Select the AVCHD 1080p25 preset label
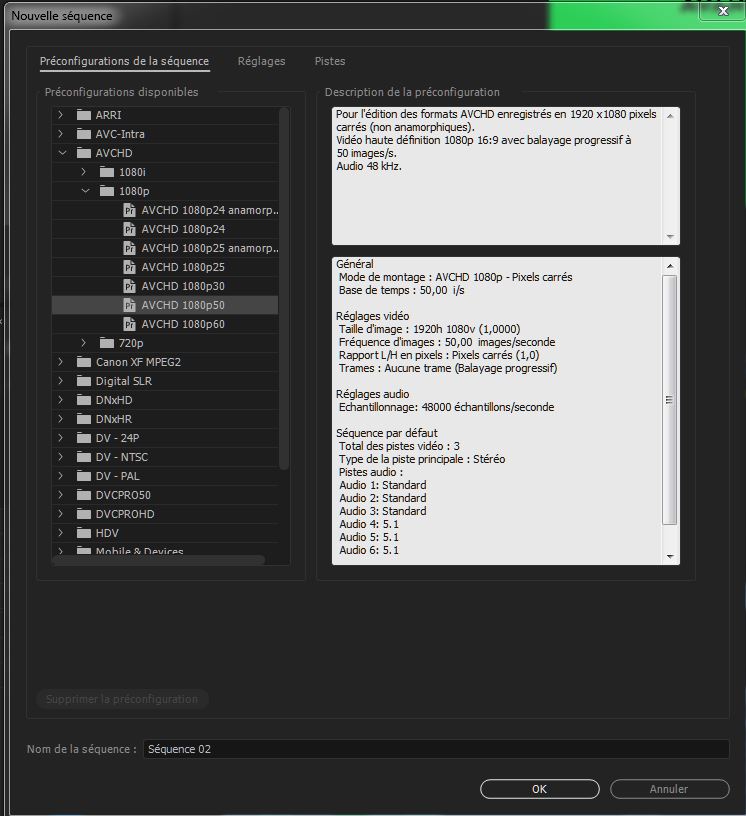This screenshot has width=746, height=816. (183, 267)
